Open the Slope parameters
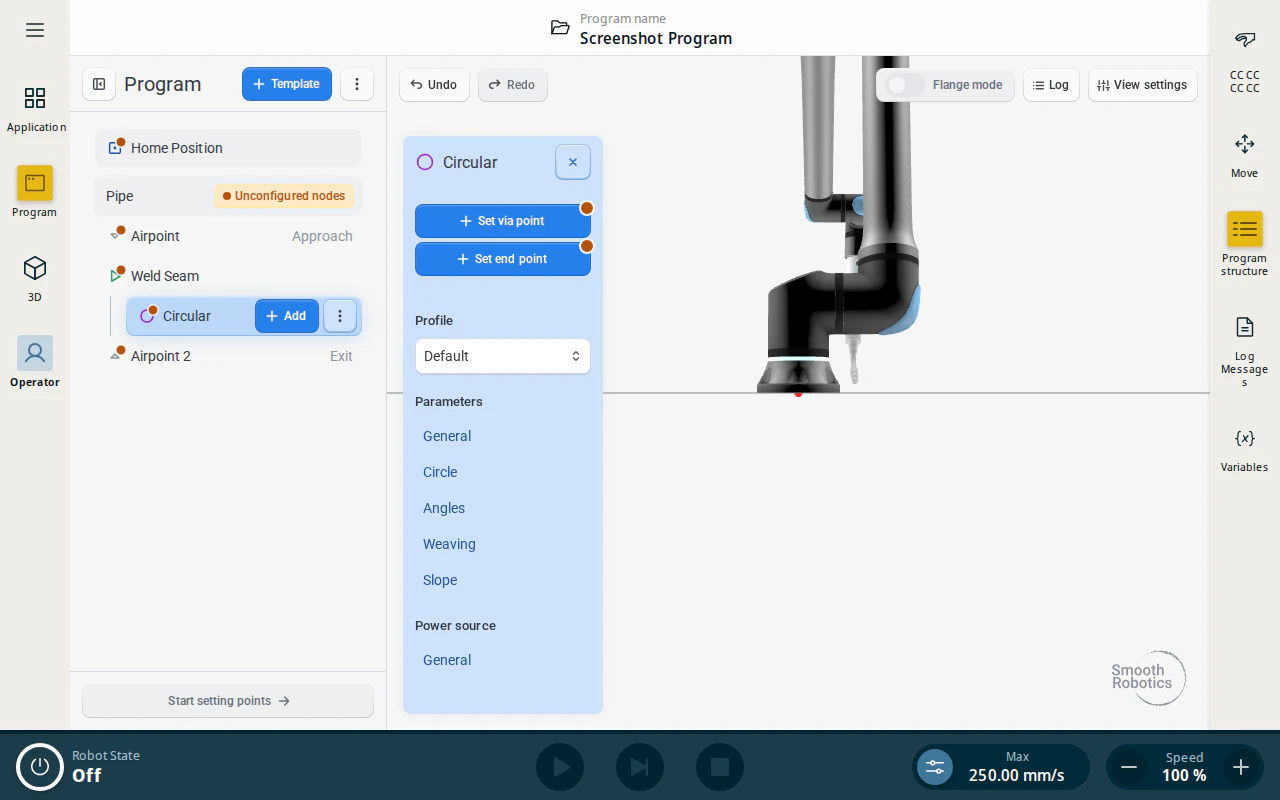 click(440, 580)
